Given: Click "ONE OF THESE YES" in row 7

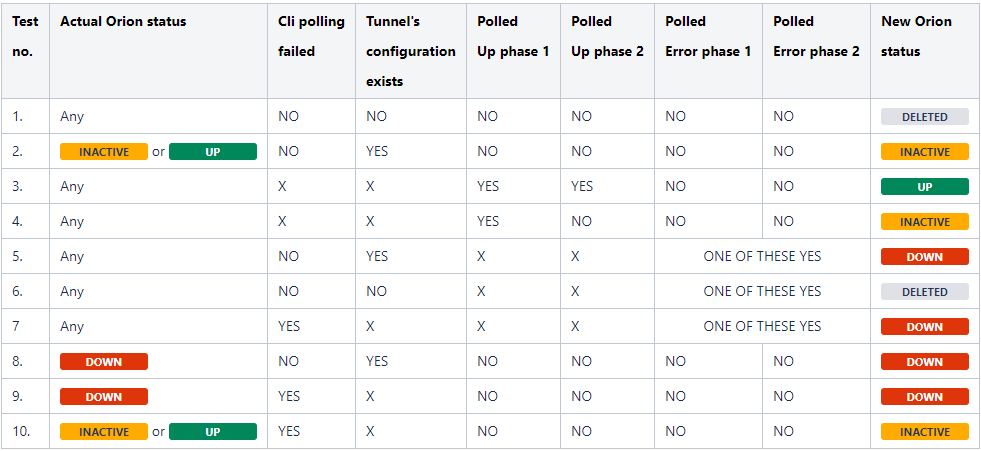Looking at the screenshot, I should [762, 326].
